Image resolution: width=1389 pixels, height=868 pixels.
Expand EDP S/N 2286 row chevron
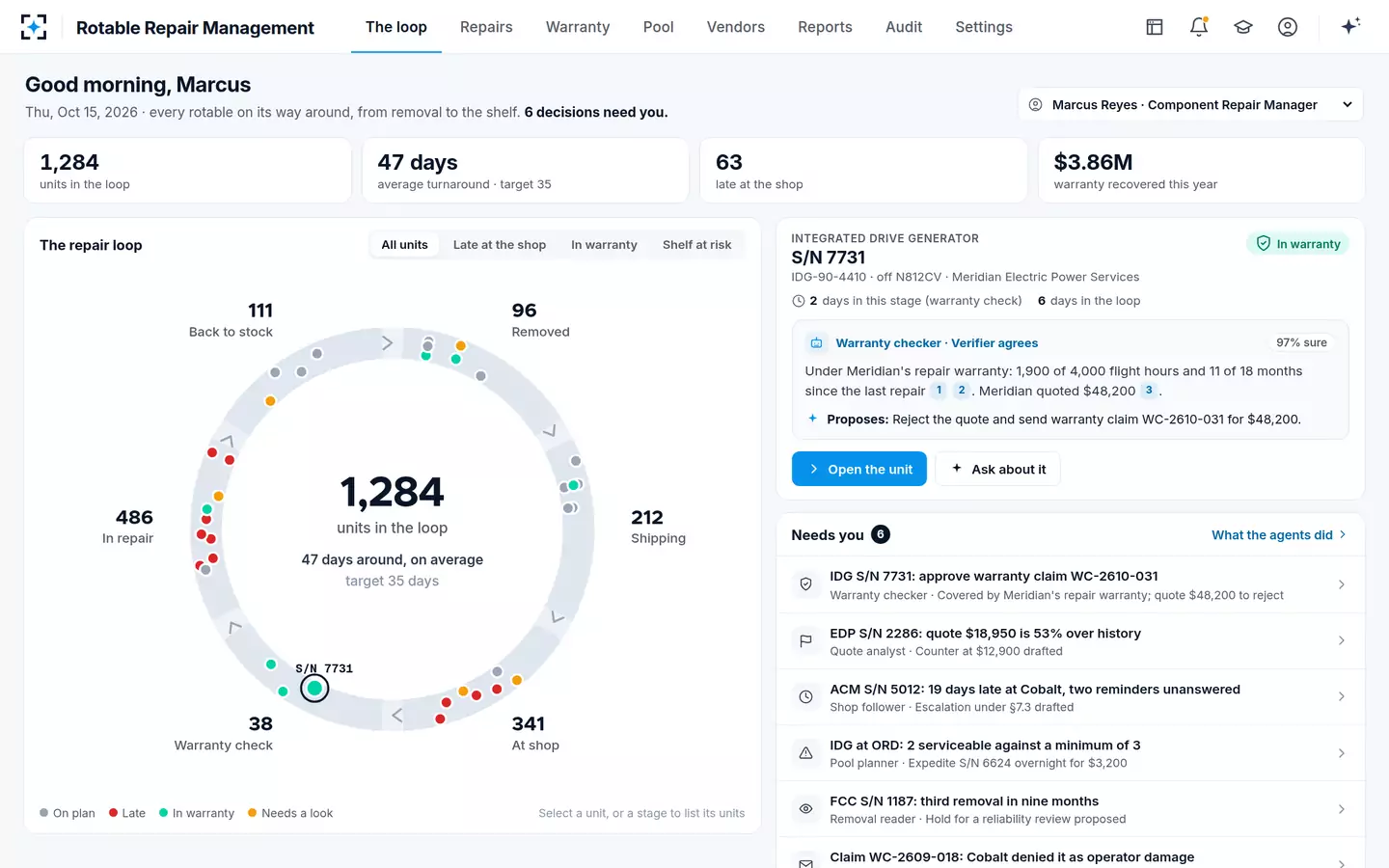coord(1341,640)
